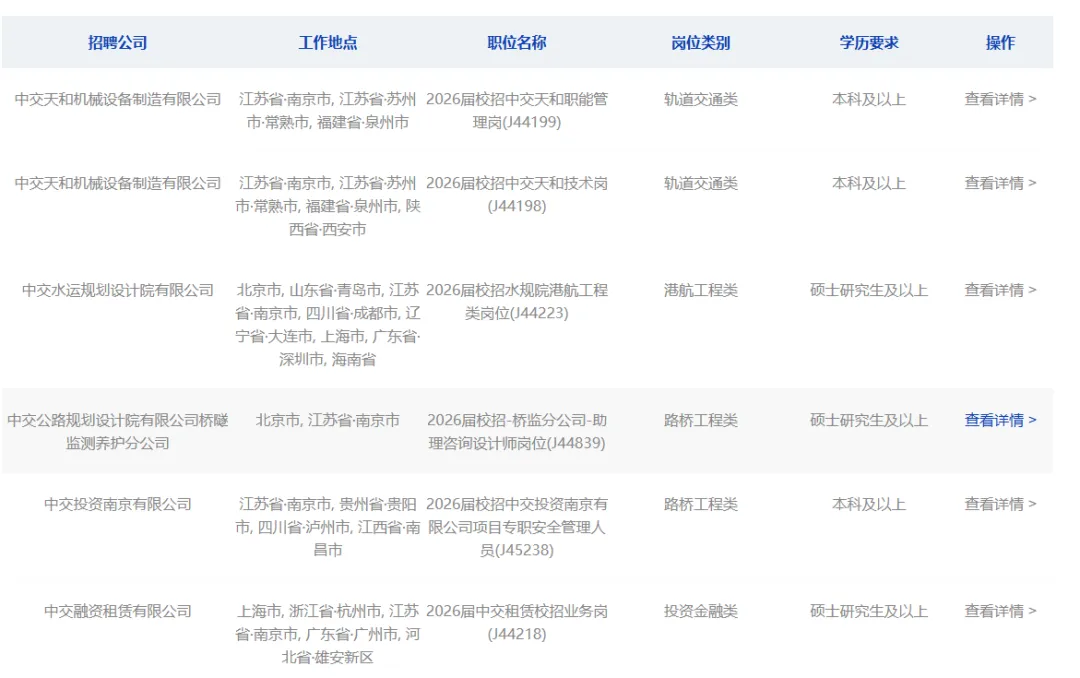
Task: Click 轨道交通类 in the J44198 row
Action: click(700, 183)
